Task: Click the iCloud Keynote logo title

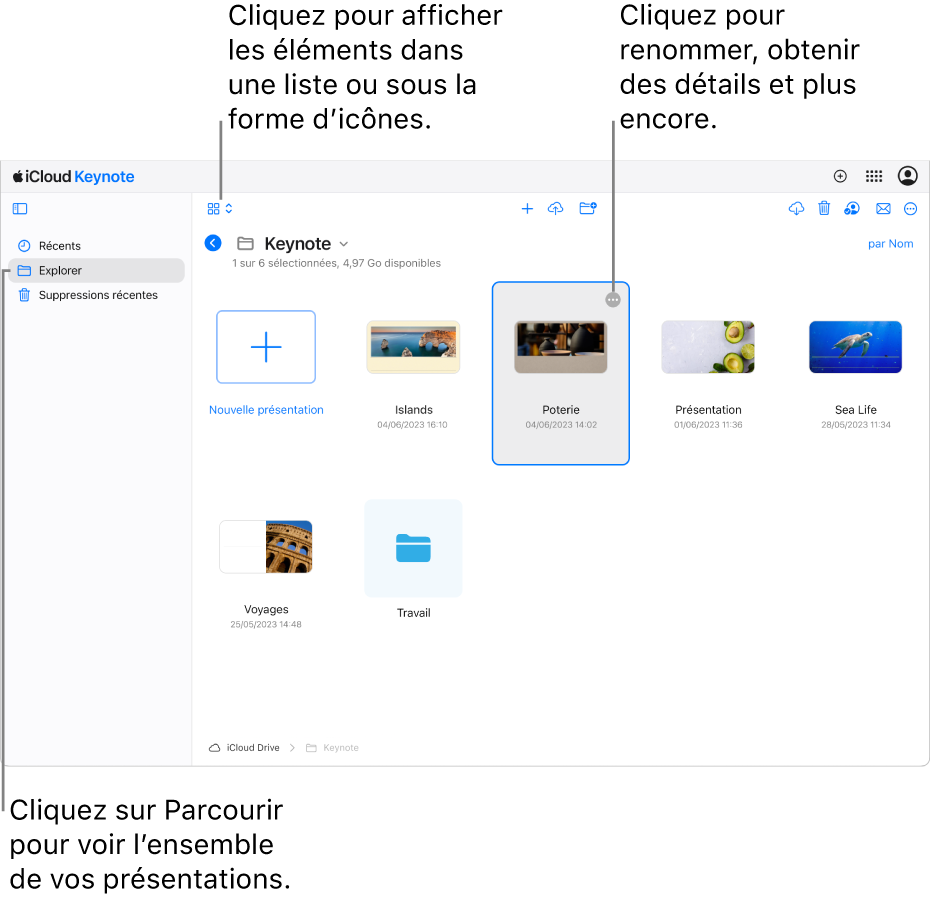Action: (x=74, y=176)
